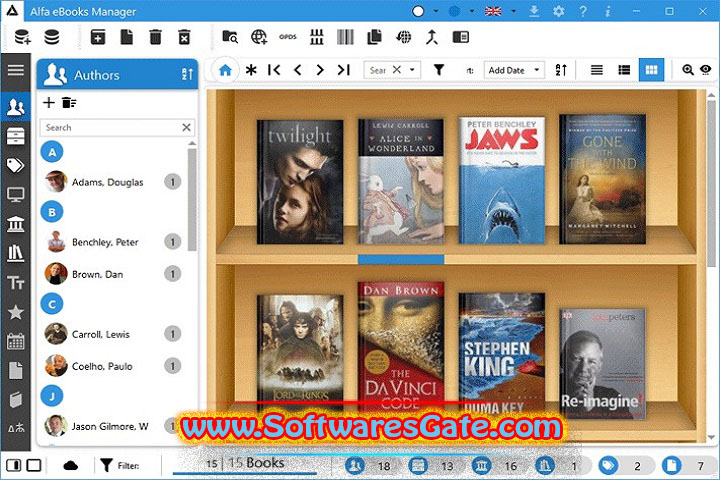Click the delete trash bin icon
This screenshot has height=480, width=720.
pyautogui.click(x=156, y=37)
